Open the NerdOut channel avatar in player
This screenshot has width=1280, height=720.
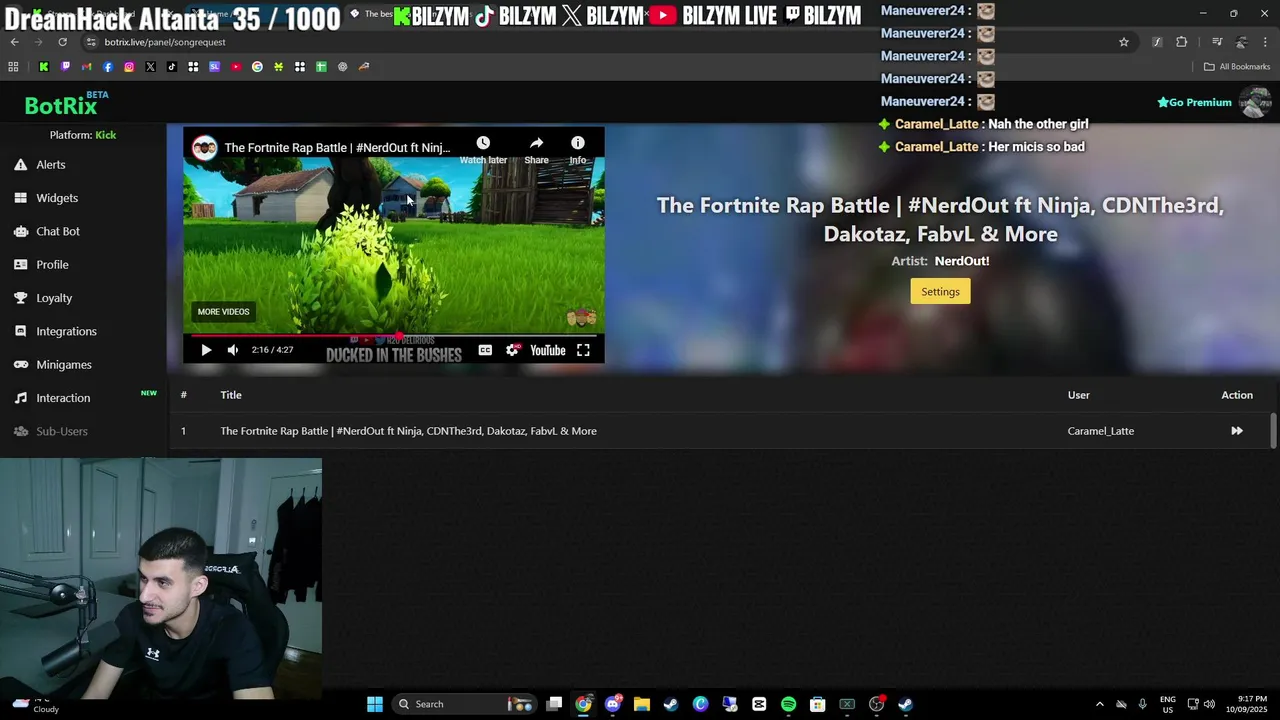coord(205,148)
